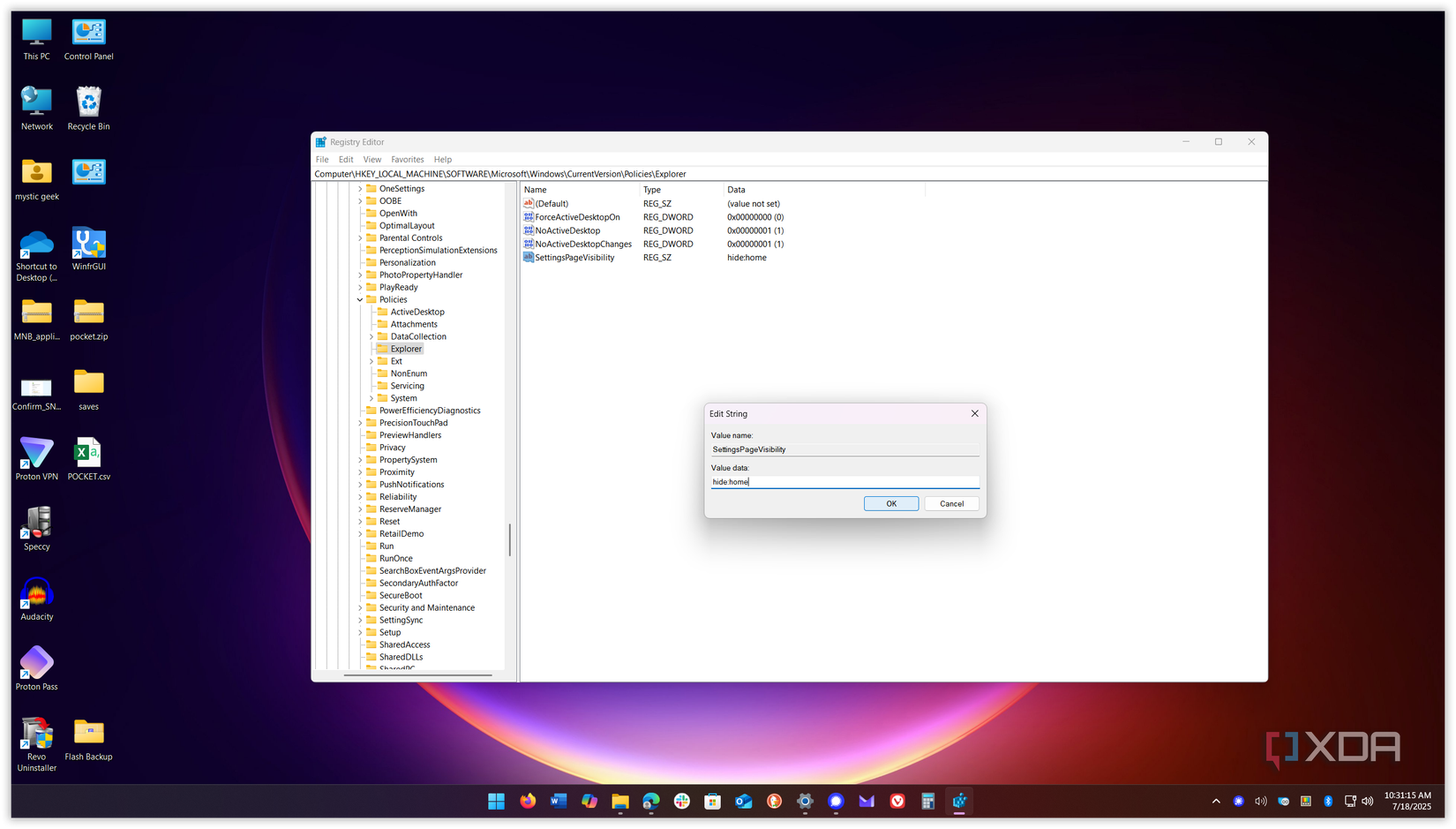
Task: Expand the System subkey under Policies
Action: tap(370, 398)
